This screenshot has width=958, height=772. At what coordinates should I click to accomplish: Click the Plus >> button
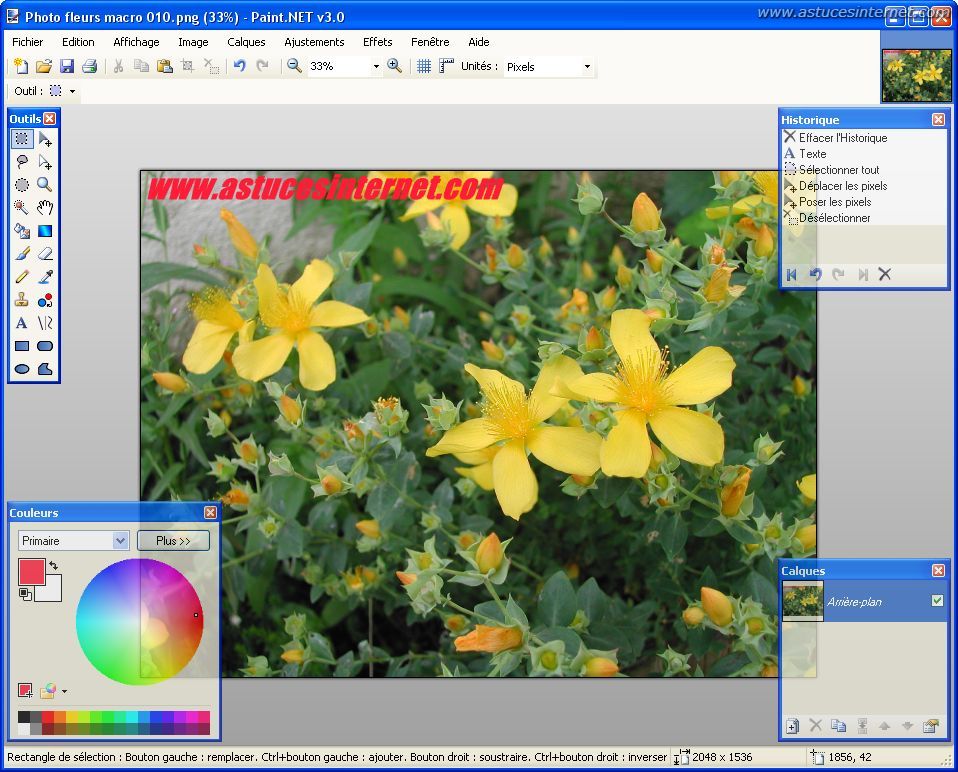pos(174,541)
